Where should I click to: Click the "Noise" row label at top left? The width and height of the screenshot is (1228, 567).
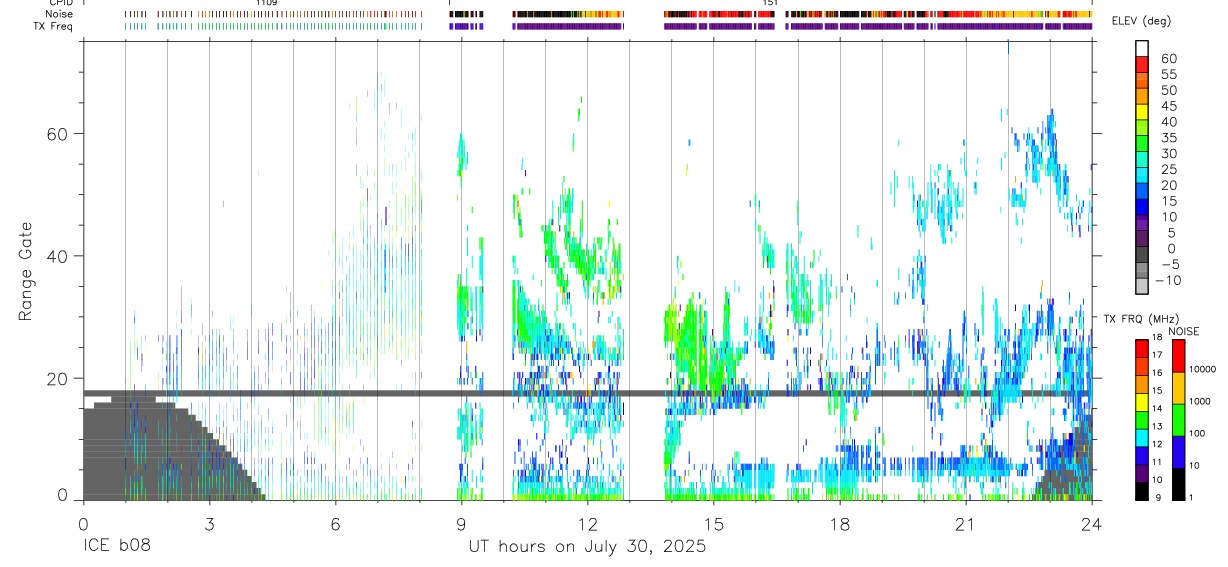click(60, 14)
